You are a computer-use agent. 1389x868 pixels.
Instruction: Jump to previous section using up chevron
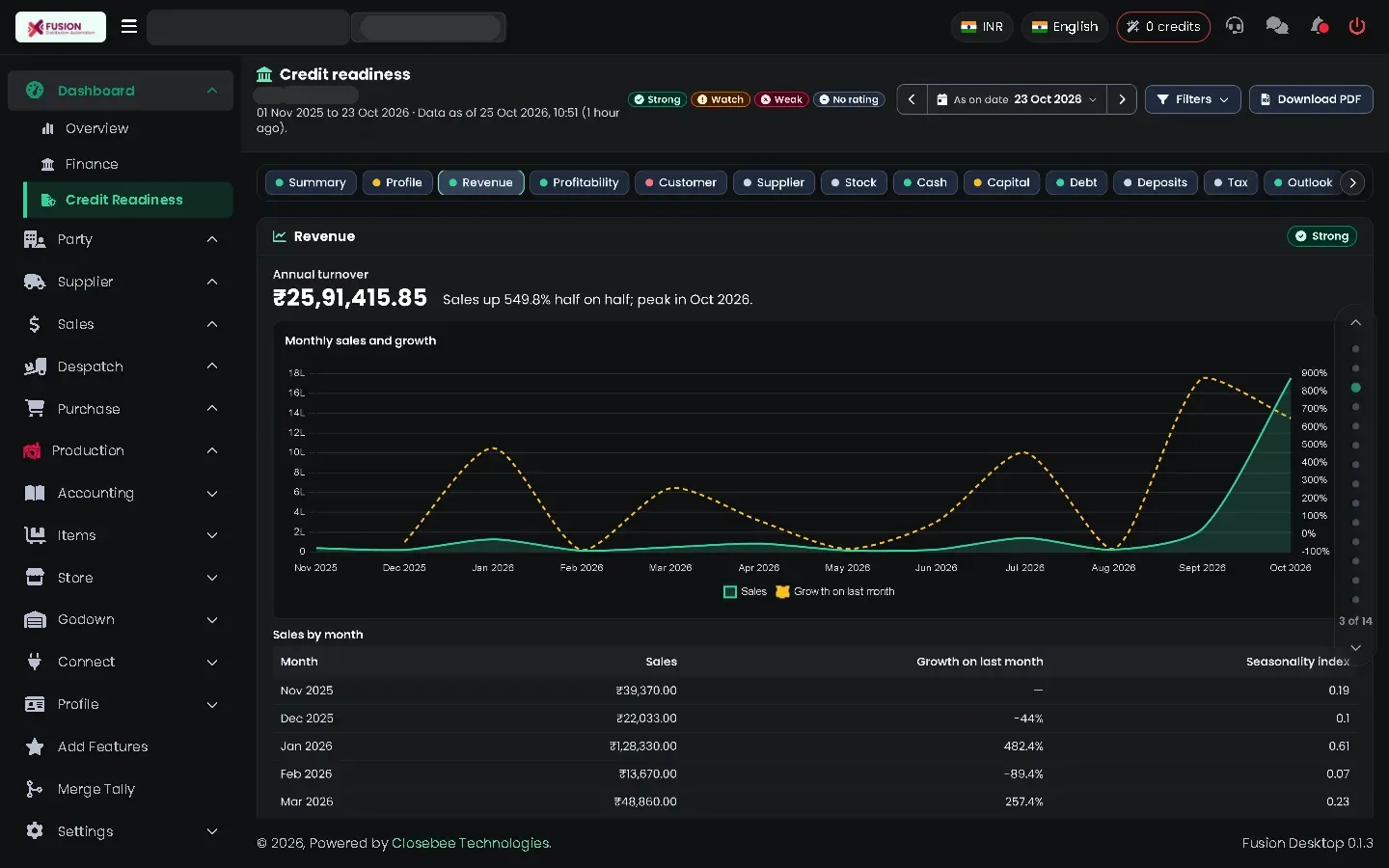1355,322
